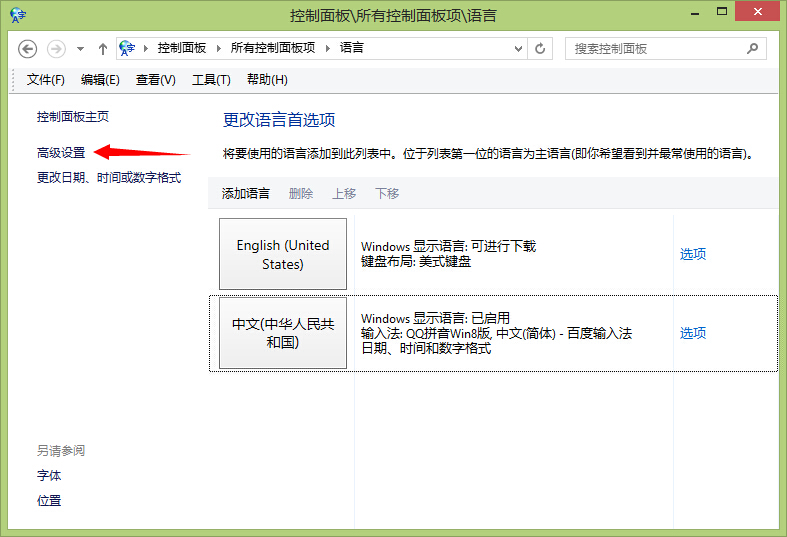Click 删除 in the language toolbar
This screenshot has height=537, width=787.
[x=301, y=193]
